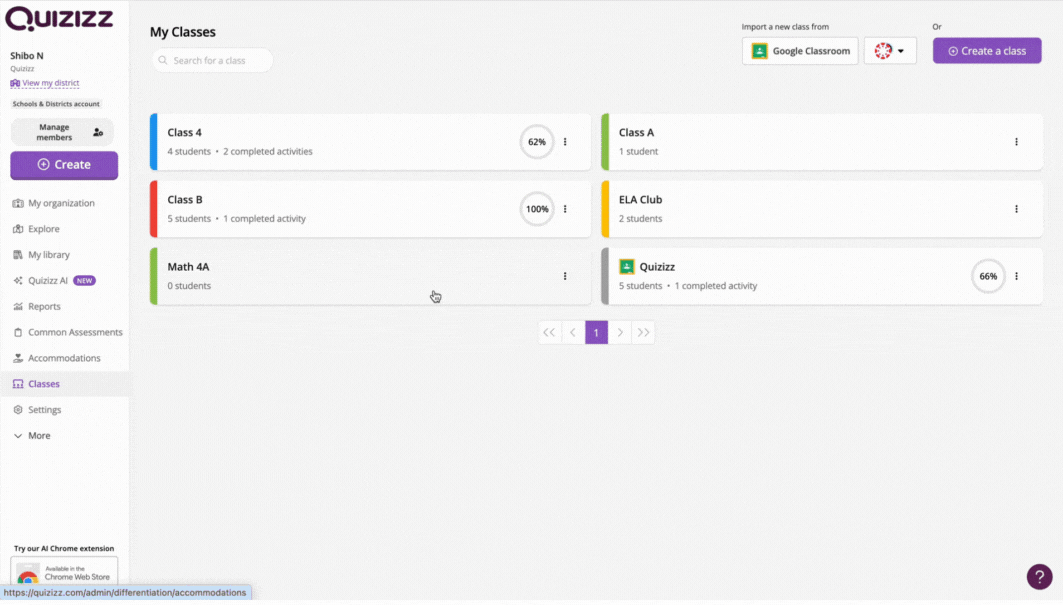This screenshot has width=1063, height=605.
Task: Click '1 student' on Class A
Action: [x=638, y=151]
